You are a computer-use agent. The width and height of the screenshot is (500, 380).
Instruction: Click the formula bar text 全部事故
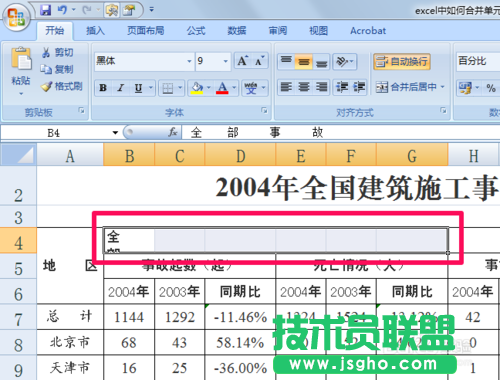click(257, 132)
